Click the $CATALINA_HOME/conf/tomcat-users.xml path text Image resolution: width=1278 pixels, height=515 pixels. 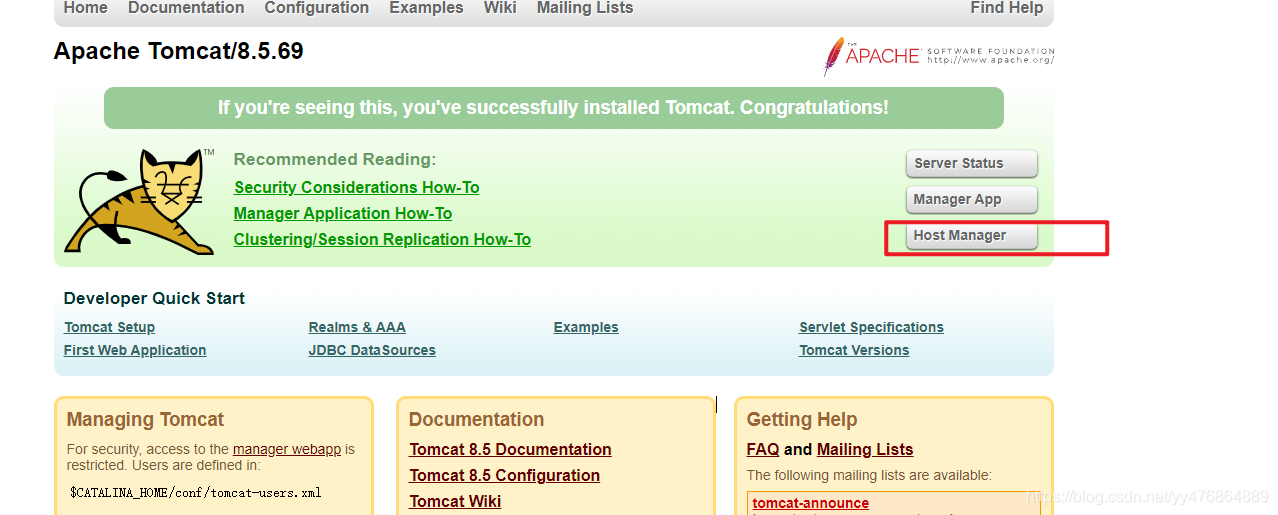pos(195,493)
